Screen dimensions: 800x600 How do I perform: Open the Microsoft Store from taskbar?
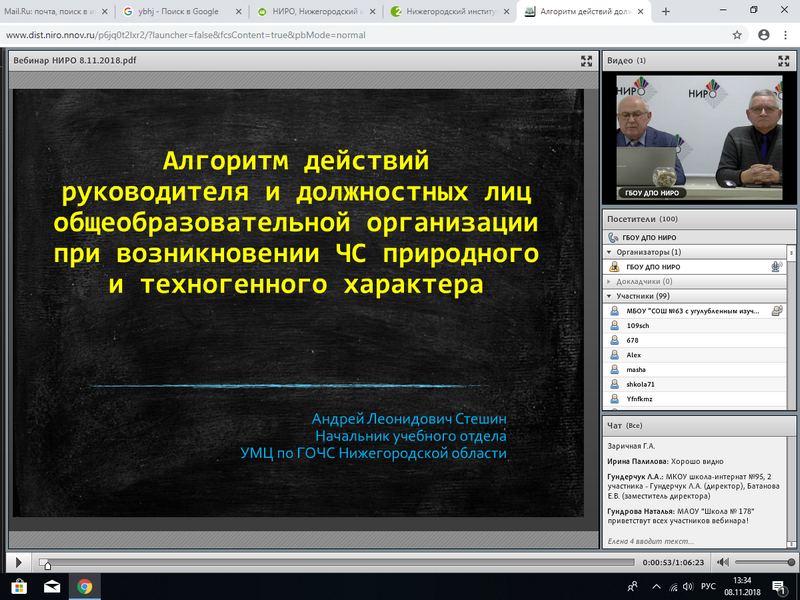(x=19, y=587)
